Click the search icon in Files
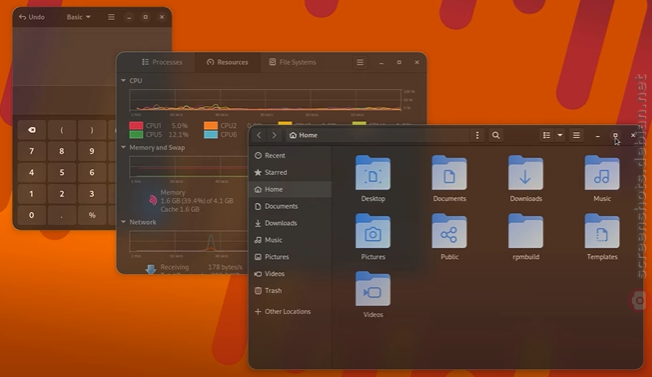 click(x=496, y=135)
